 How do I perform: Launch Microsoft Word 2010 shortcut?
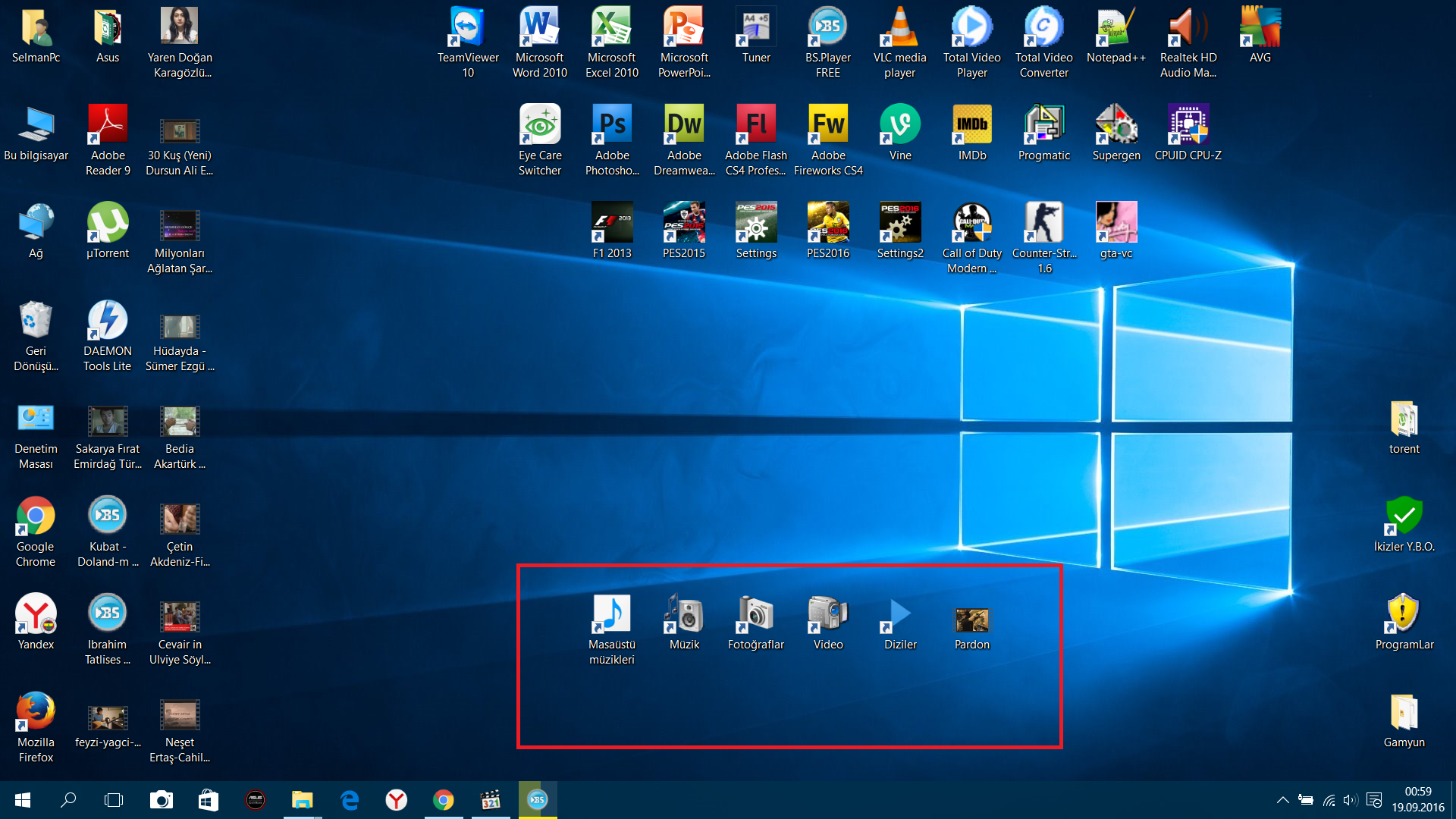pyautogui.click(x=540, y=42)
